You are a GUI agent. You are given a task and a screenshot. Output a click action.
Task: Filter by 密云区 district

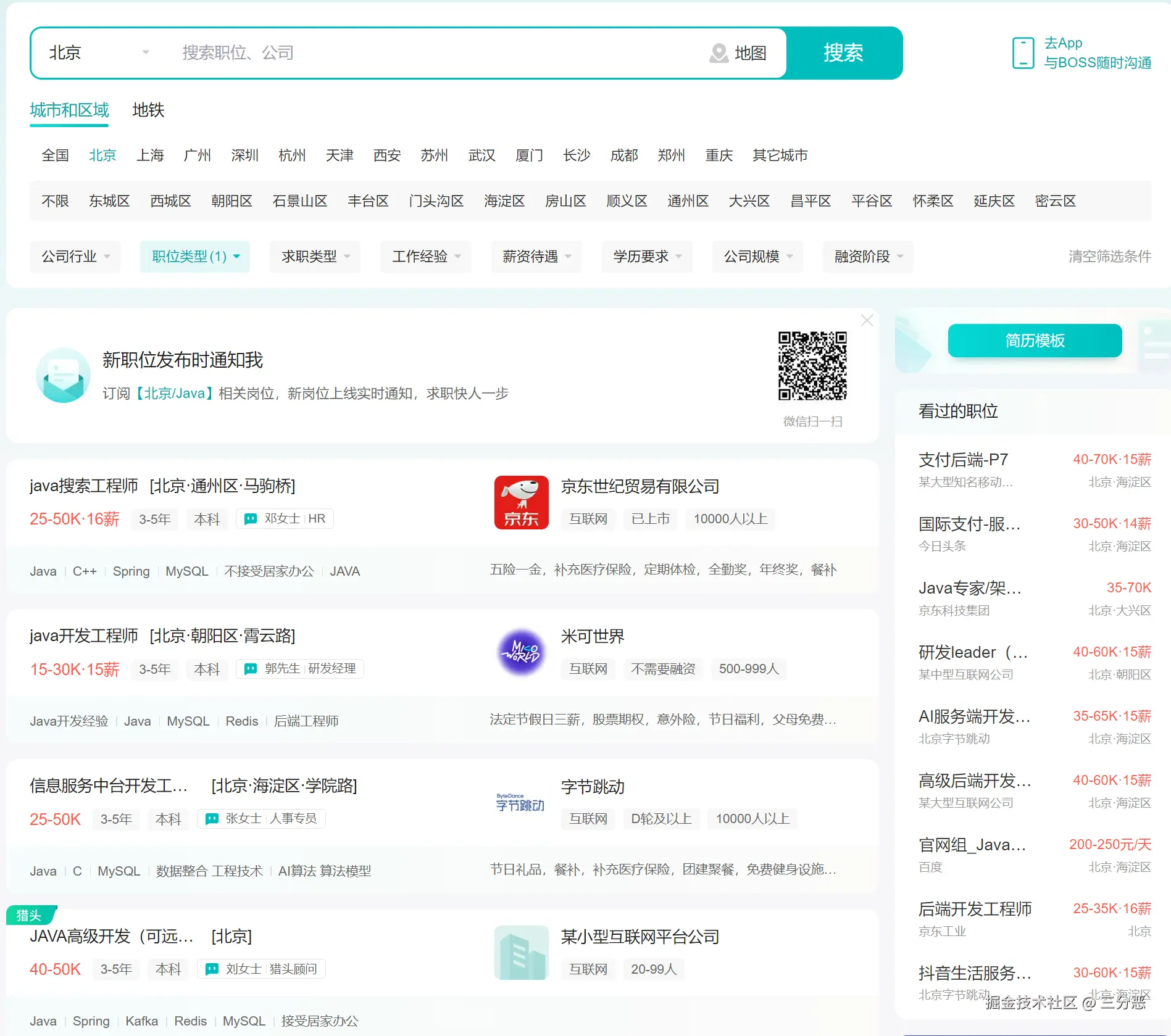coord(1056,201)
